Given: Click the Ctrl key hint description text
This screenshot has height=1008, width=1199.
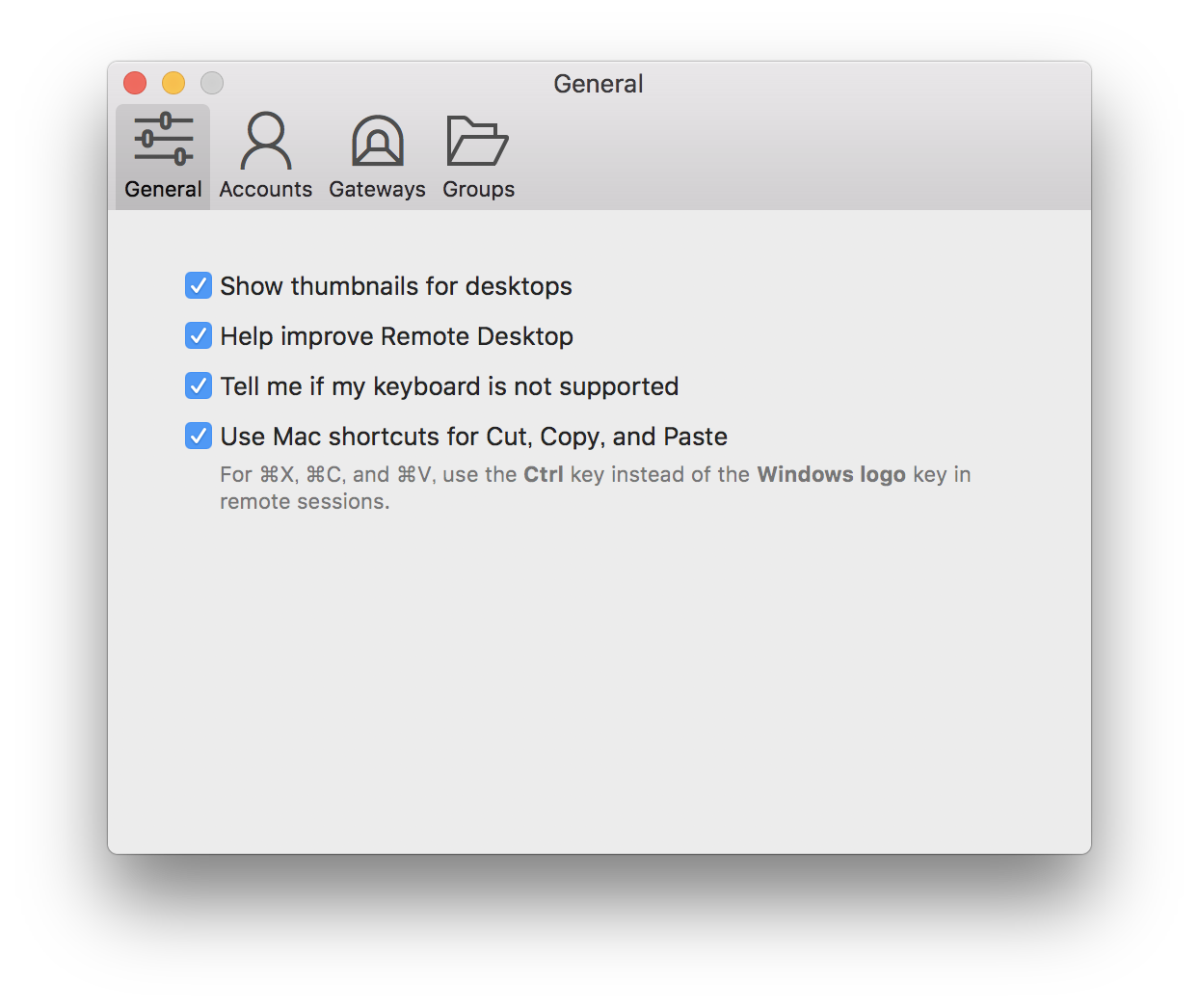Looking at the screenshot, I should pyautogui.click(x=595, y=488).
